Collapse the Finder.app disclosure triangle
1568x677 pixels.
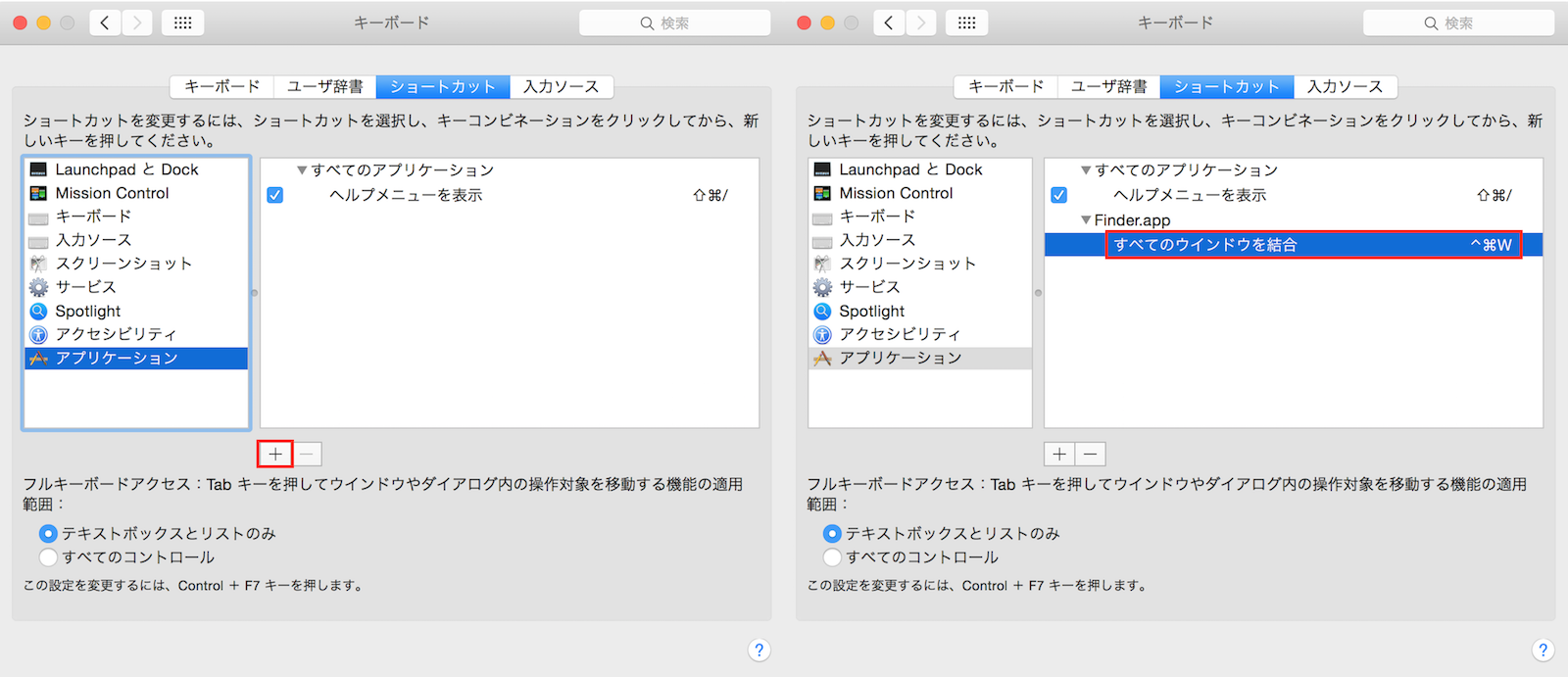(x=1086, y=220)
